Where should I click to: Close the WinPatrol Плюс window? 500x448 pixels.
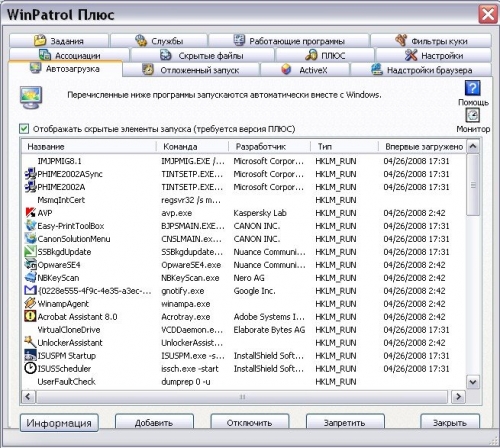[x=488, y=14]
